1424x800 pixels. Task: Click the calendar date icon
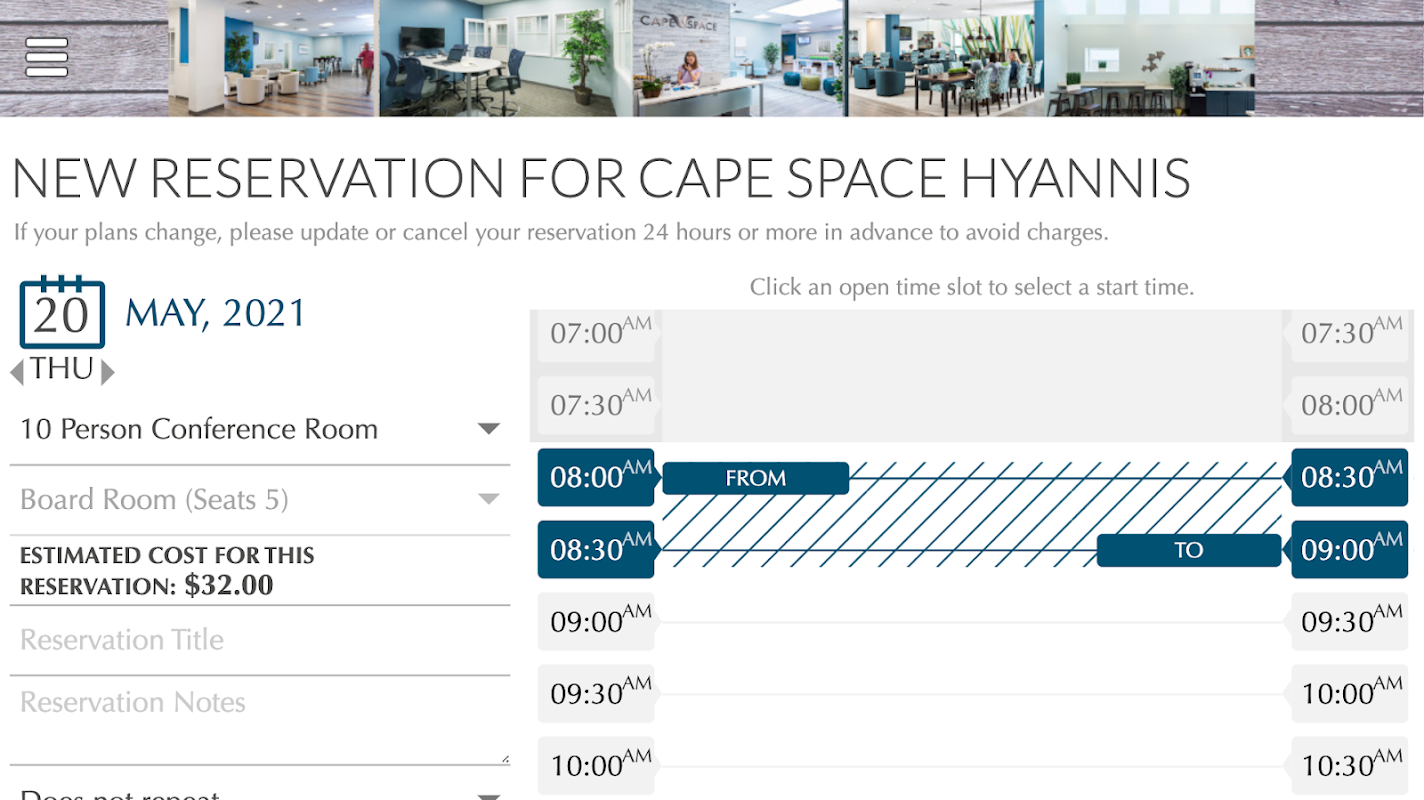pyautogui.click(x=62, y=313)
